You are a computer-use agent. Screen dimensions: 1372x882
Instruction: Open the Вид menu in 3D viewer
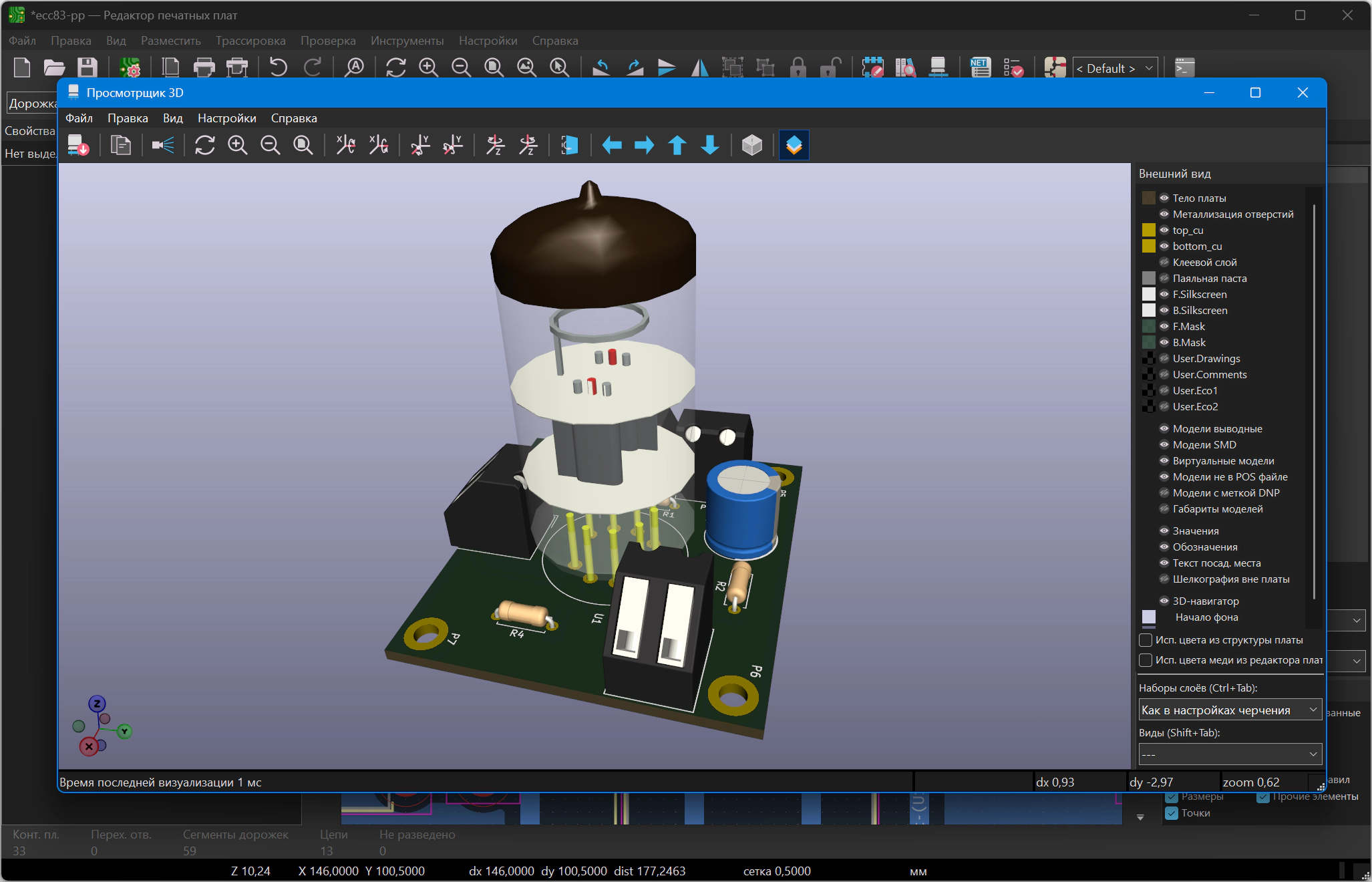[173, 118]
